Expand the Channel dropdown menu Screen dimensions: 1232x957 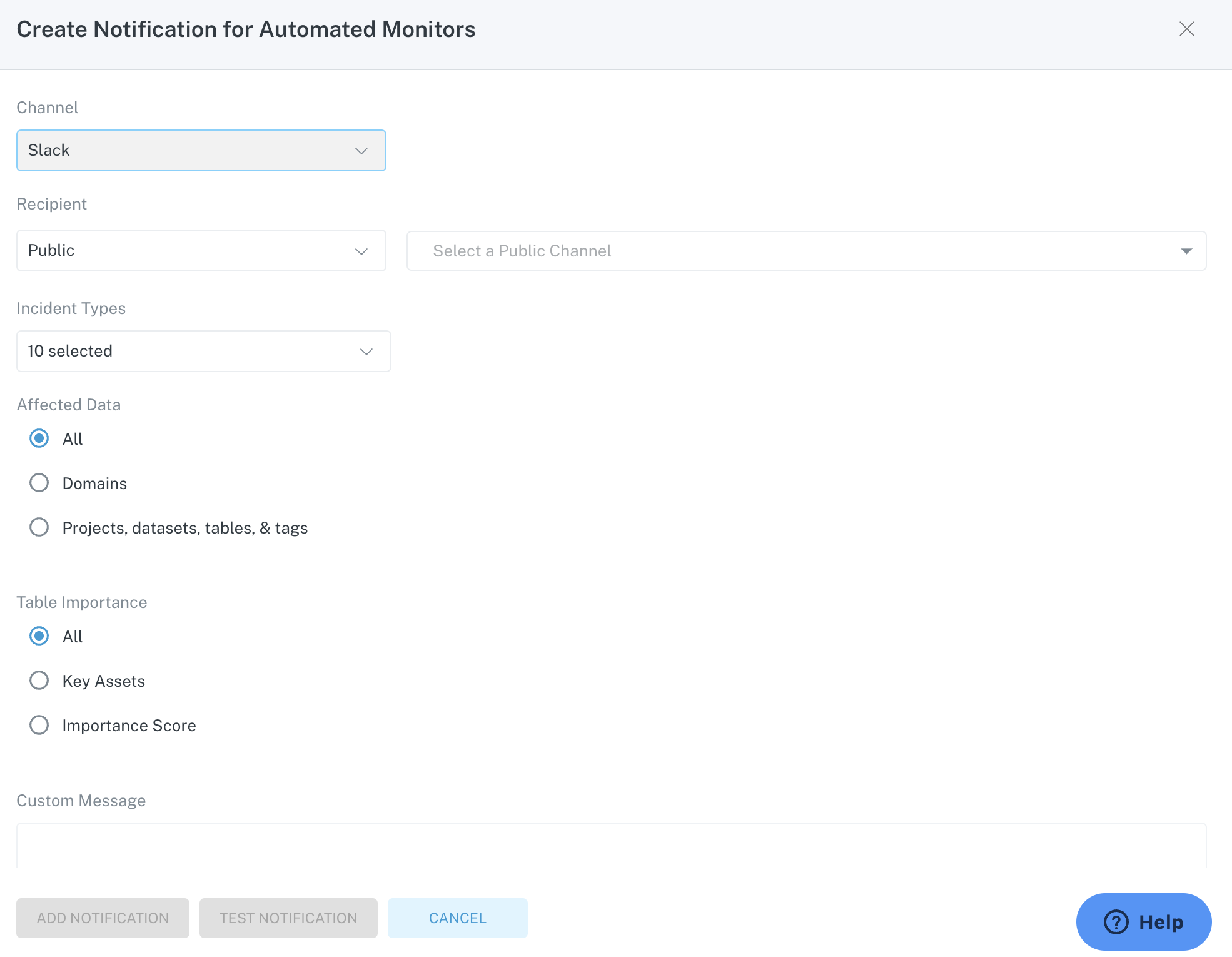click(x=200, y=150)
